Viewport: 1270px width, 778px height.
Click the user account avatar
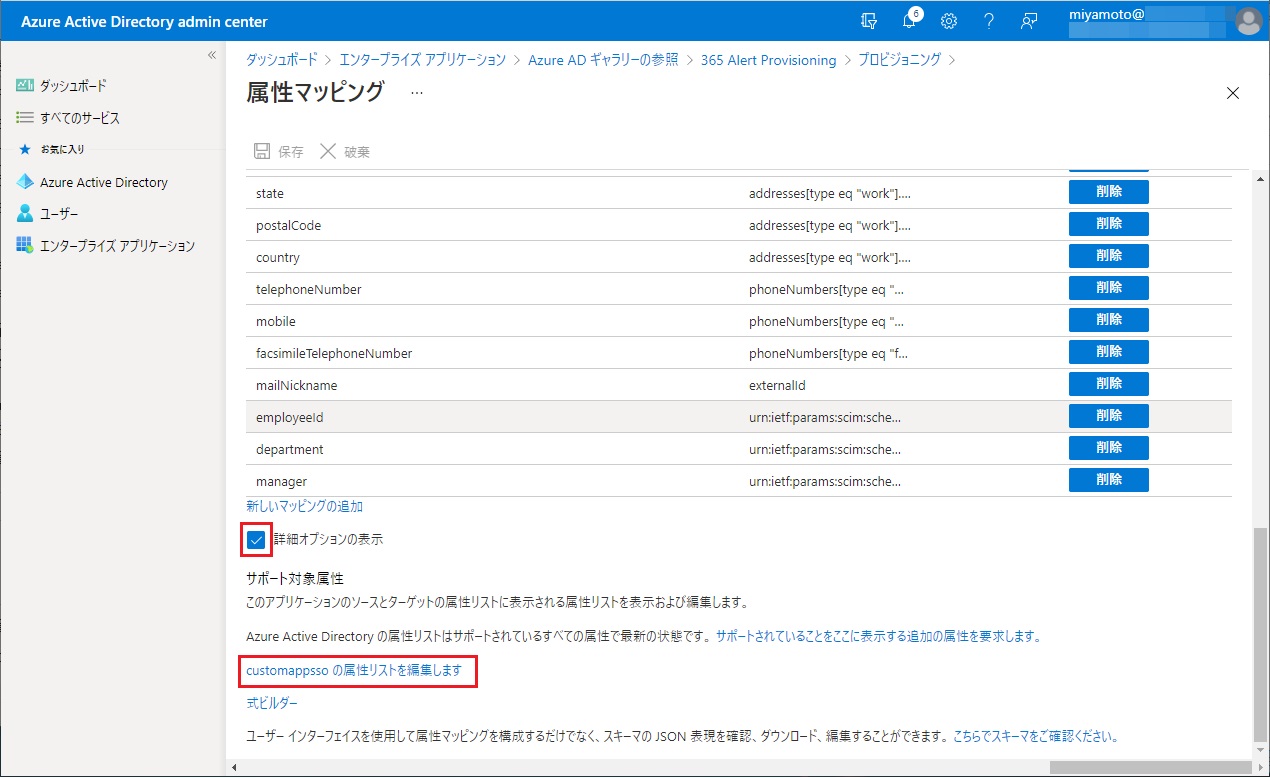coord(1248,21)
